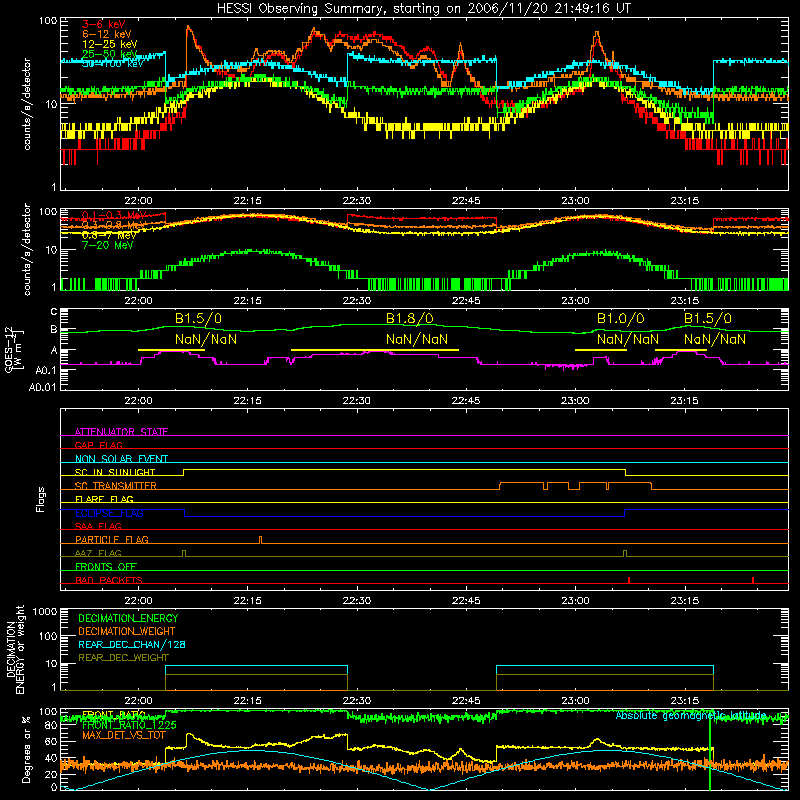
Task: Select the SAA_FLAG label
Action: click(x=98, y=527)
